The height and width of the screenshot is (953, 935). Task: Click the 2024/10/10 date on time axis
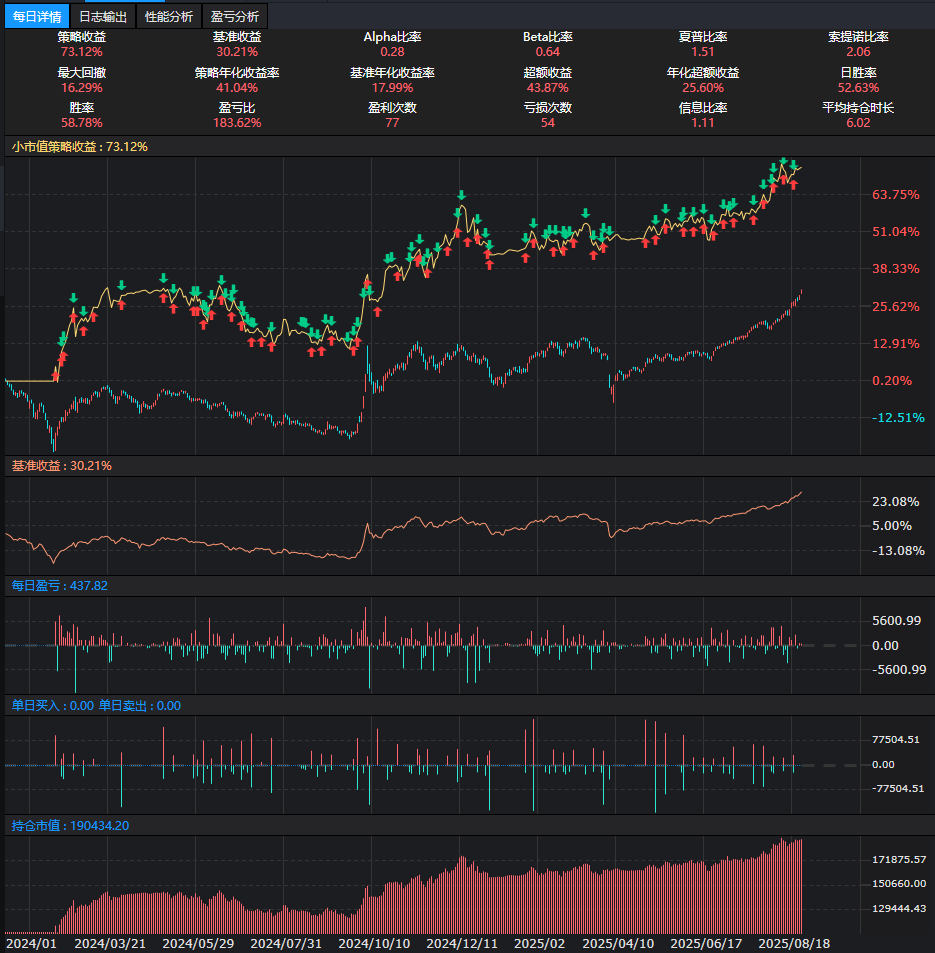374,943
